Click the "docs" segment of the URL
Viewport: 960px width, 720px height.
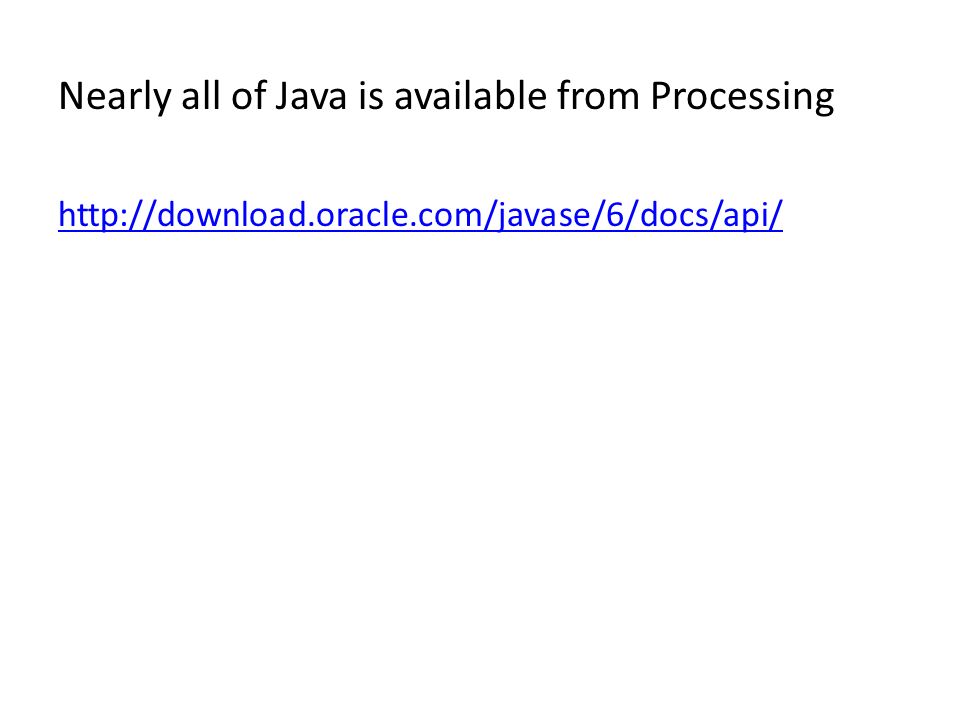point(673,215)
